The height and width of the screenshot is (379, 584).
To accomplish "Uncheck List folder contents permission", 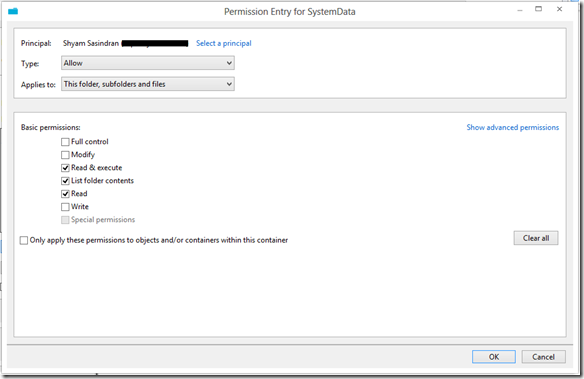I will (65, 181).
